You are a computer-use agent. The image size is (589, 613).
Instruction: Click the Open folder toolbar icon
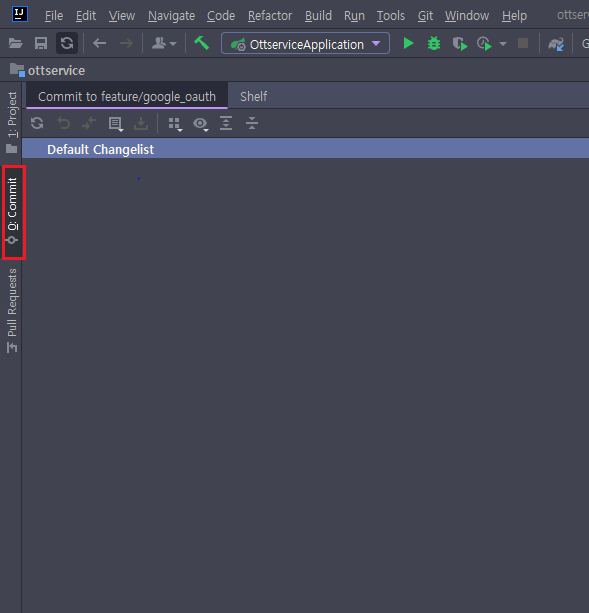pyautogui.click(x=15, y=43)
